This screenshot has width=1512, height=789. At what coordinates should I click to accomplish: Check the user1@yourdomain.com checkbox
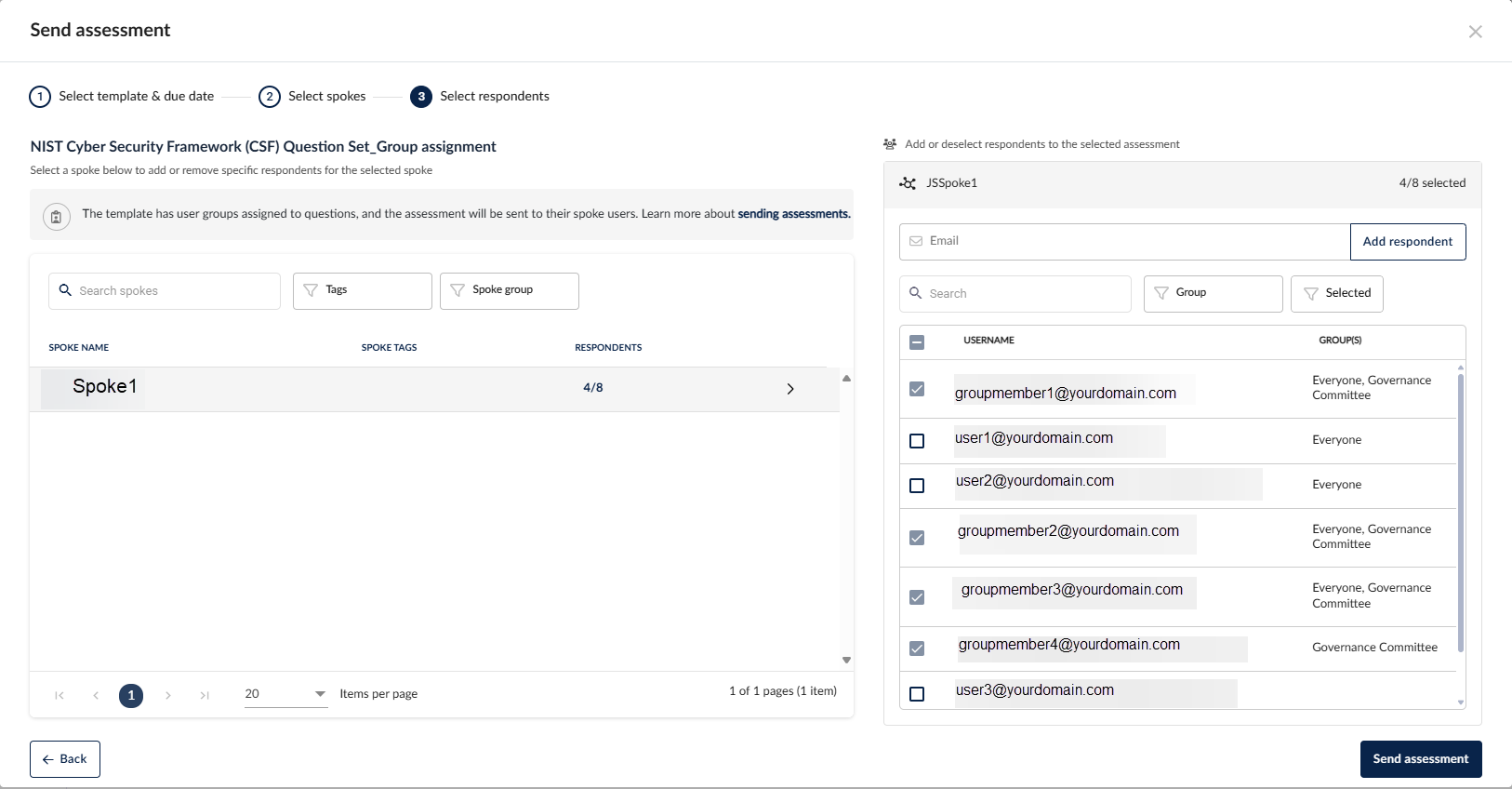click(917, 441)
